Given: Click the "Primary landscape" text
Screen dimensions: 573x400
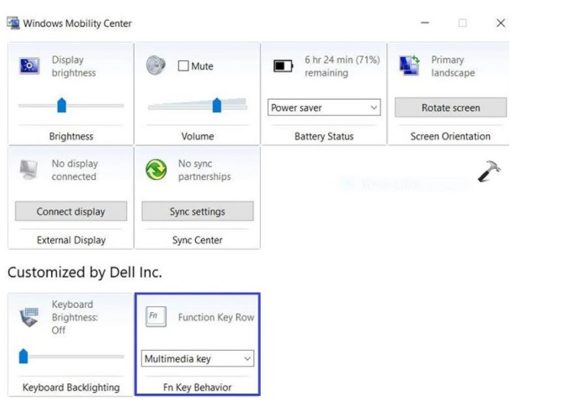Looking at the screenshot, I should tap(453, 66).
